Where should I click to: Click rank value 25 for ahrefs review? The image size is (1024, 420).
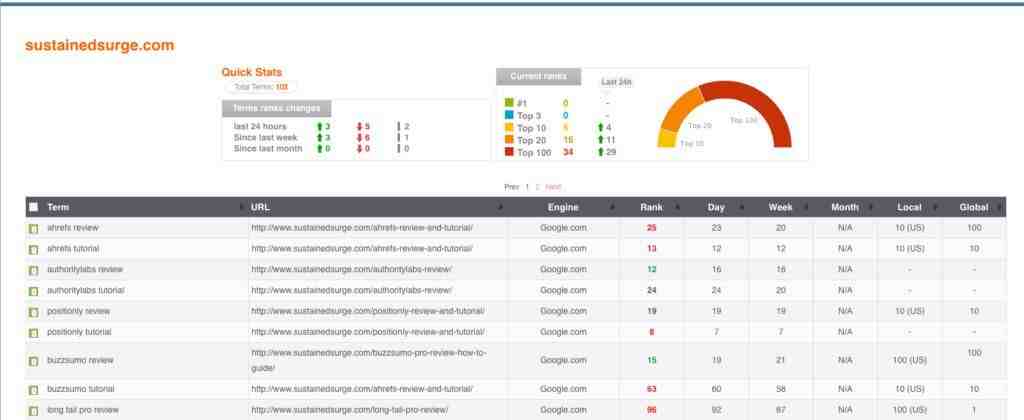click(651, 228)
